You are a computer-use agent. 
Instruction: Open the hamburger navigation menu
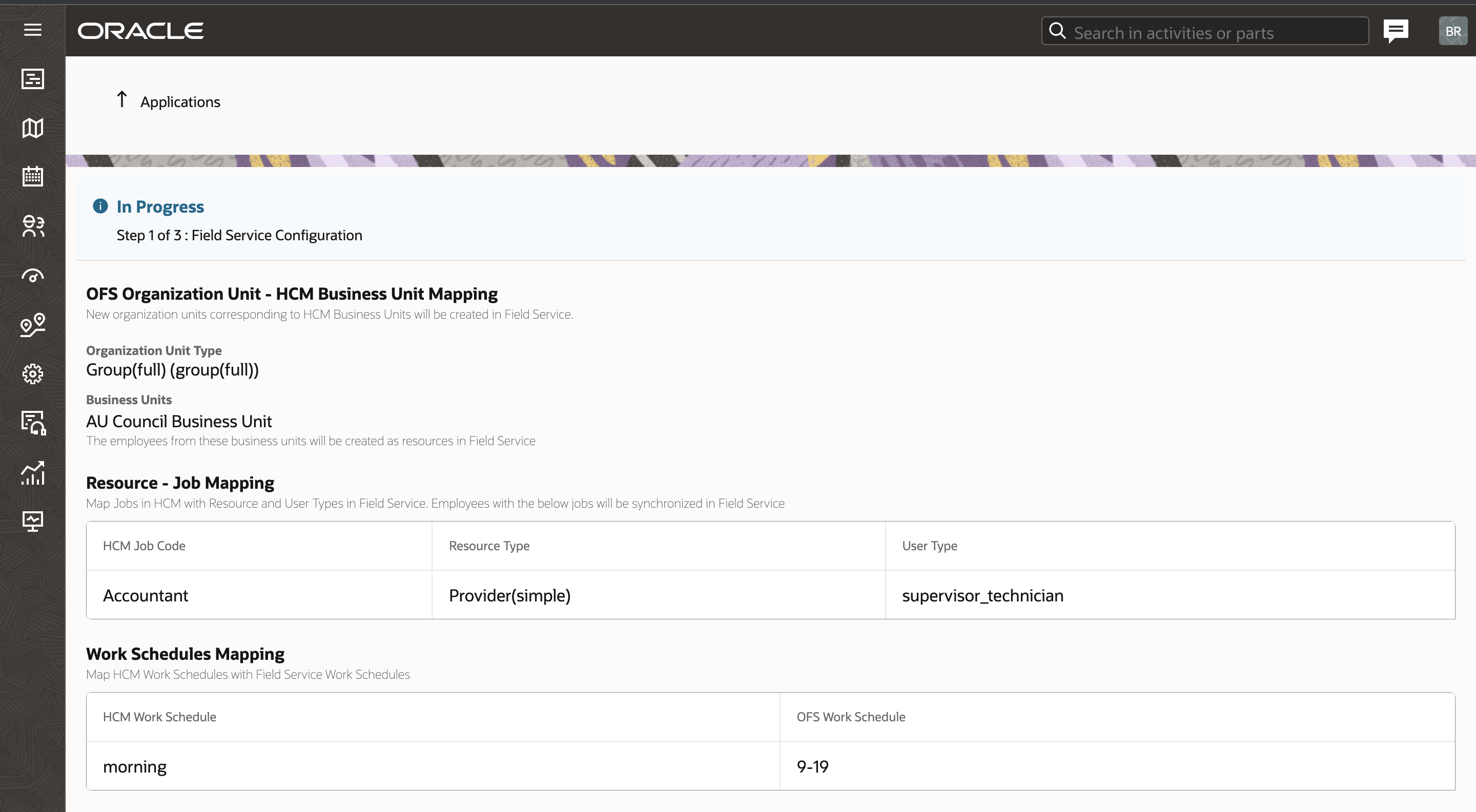(x=33, y=30)
